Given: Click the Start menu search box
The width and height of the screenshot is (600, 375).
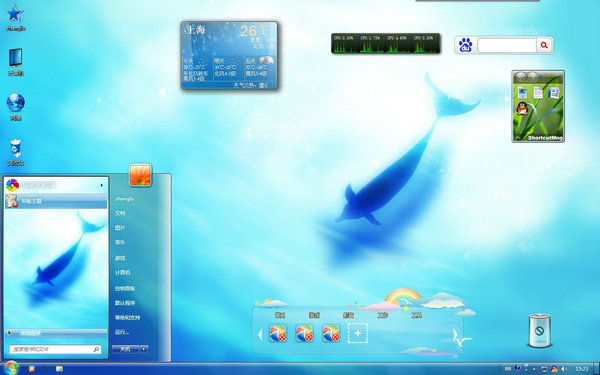Looking at the screenshot, I should coord(55,349).
